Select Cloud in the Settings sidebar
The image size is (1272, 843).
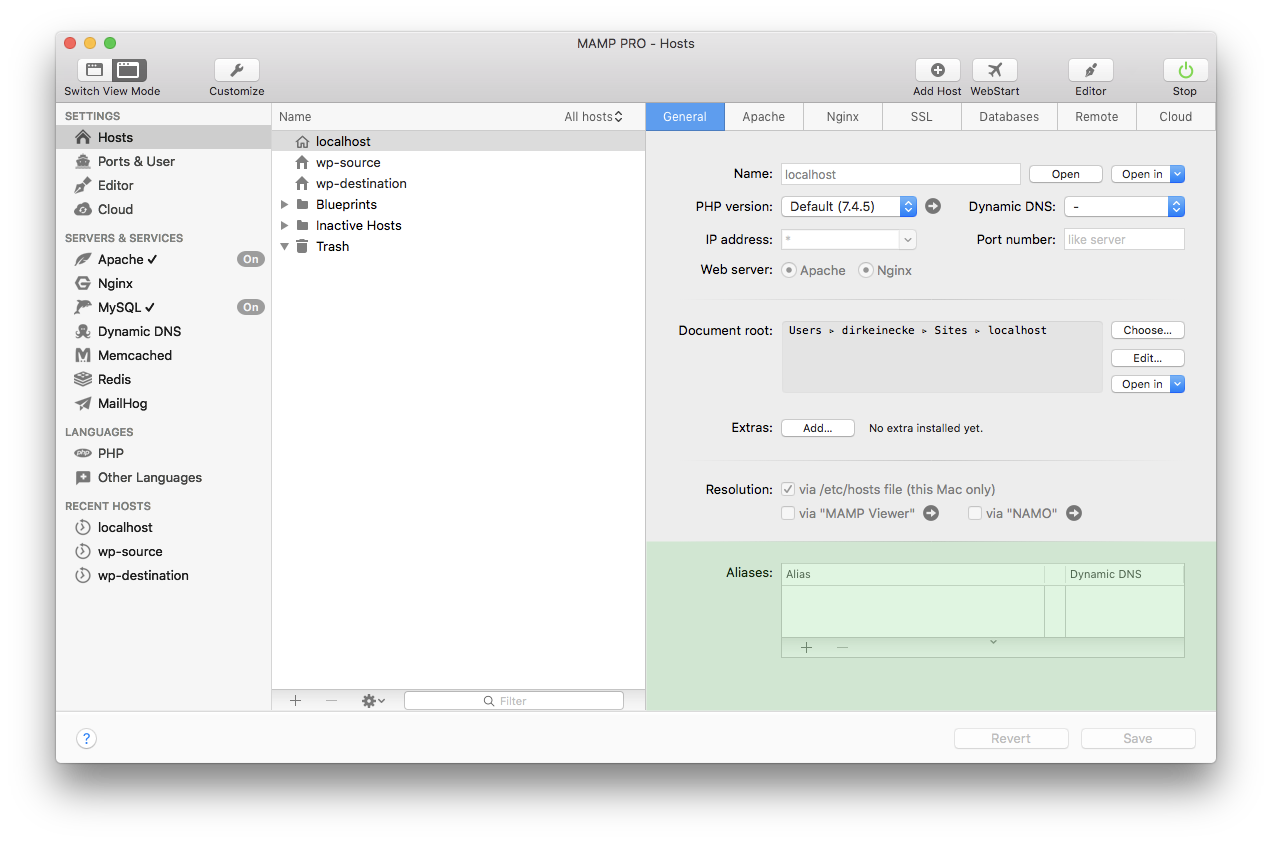[x=163, y=209]
